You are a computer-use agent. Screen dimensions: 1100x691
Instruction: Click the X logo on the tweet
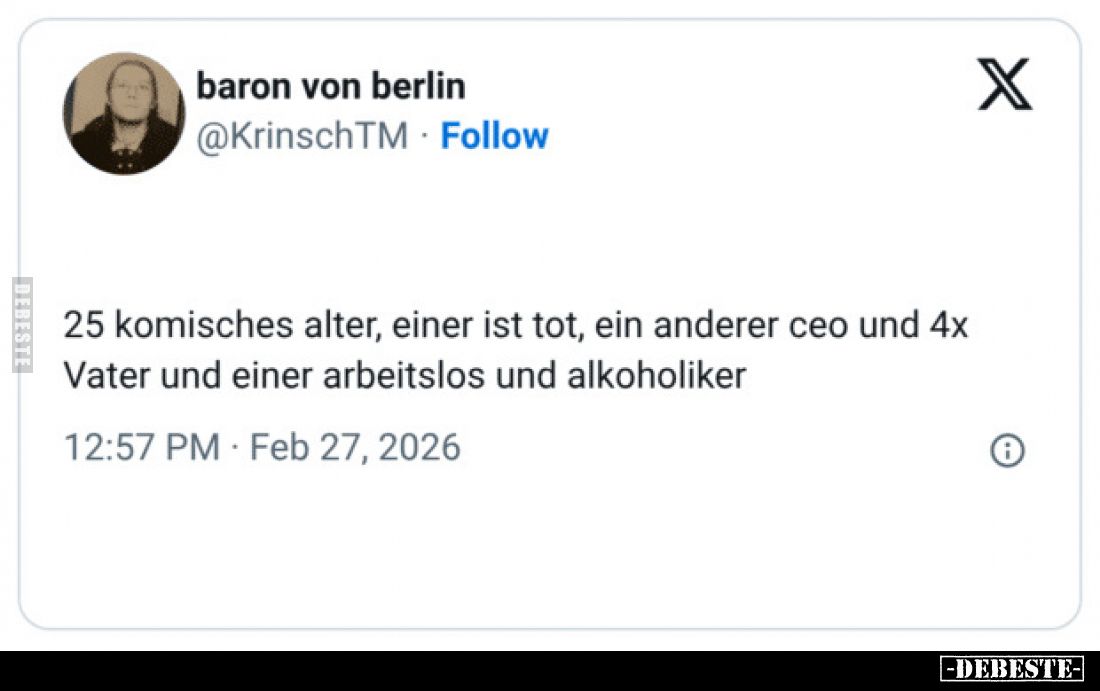pos(1004,84)
